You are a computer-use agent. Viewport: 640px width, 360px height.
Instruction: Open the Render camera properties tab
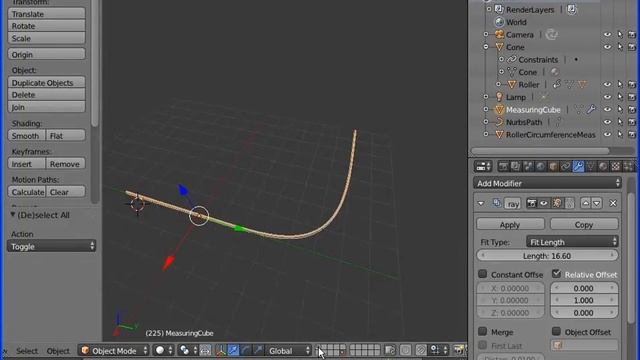tap(503, 167)
